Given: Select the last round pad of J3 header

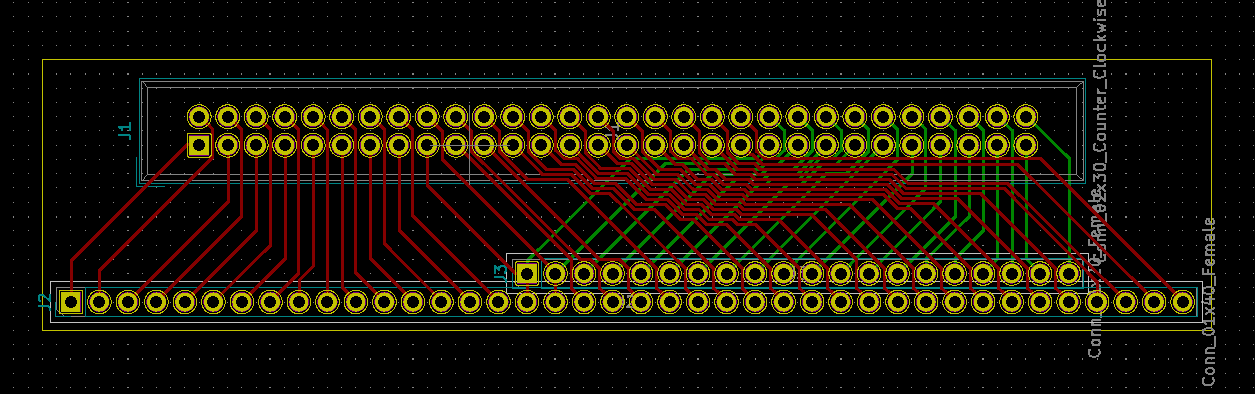Looking at the screenshot, I should [1069, 272].
